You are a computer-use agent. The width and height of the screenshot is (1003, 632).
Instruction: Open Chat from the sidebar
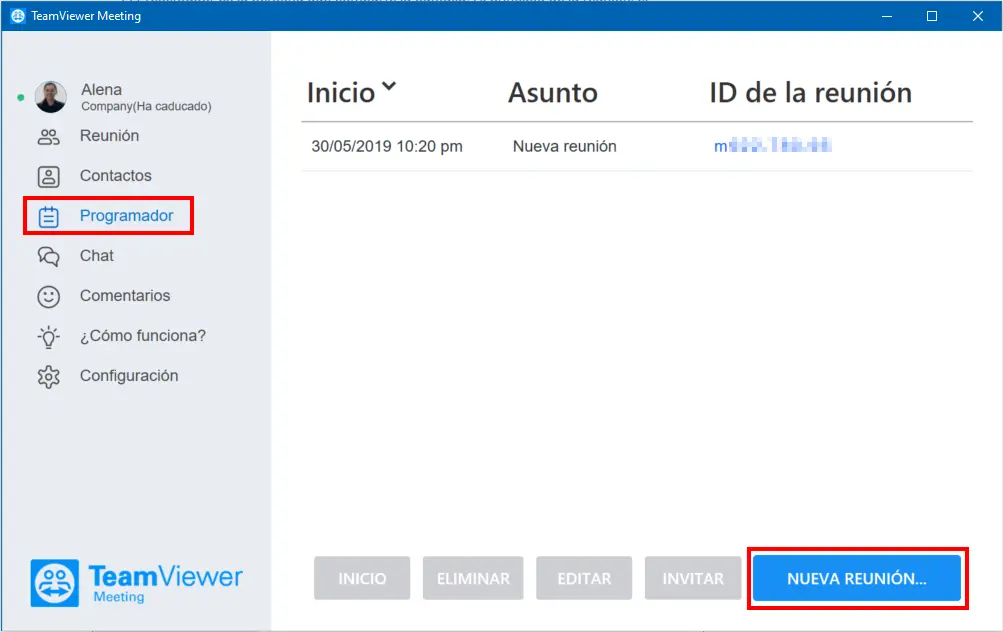pyautogui.click(x=97, y=255)
